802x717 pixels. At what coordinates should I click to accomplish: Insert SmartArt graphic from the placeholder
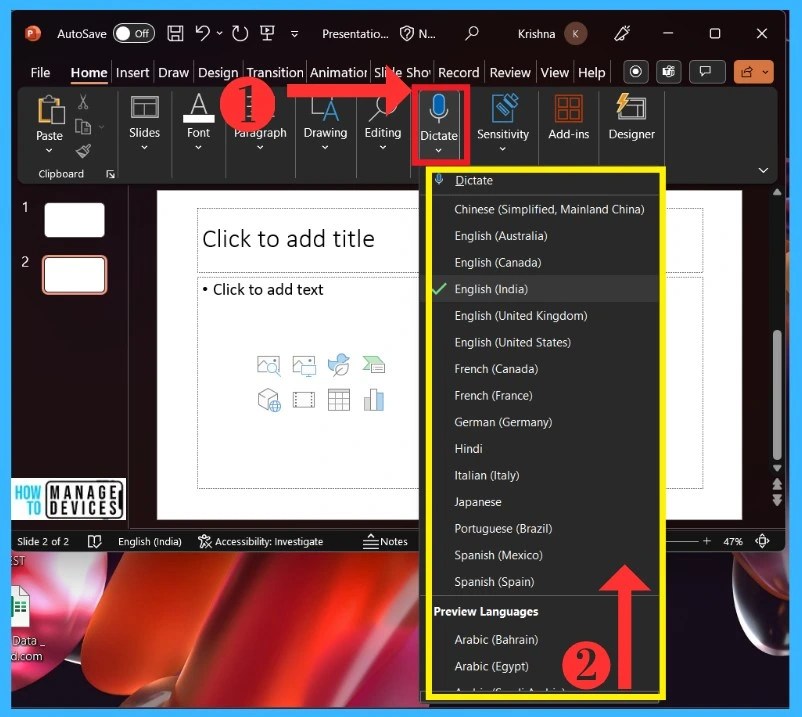click(x=374, y=365)
